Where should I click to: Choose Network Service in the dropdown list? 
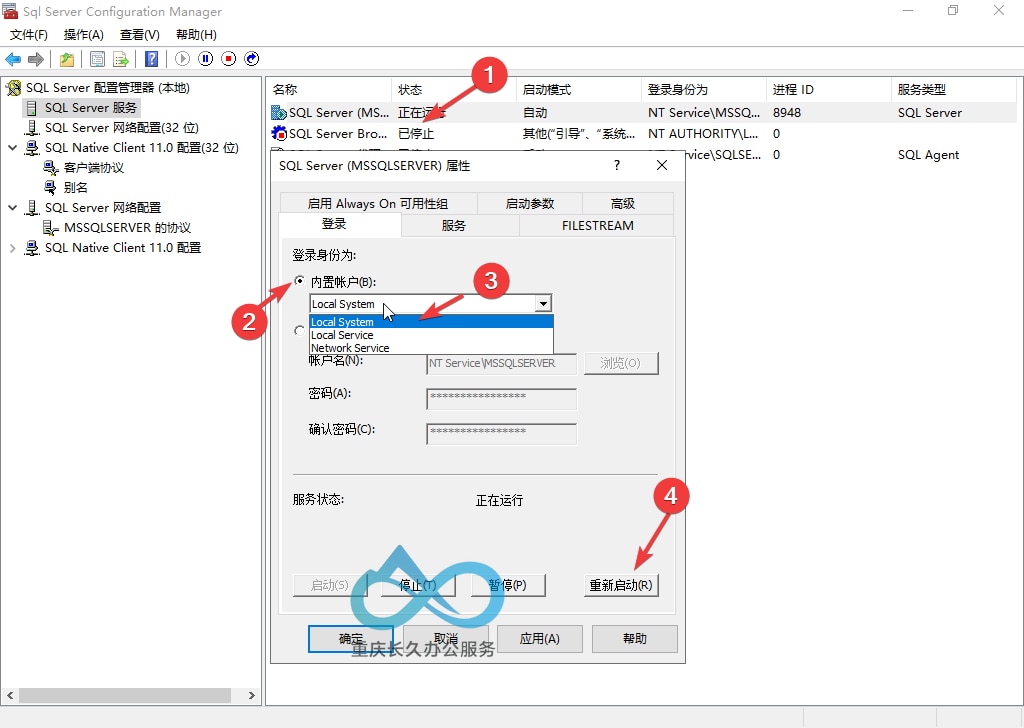coord(431,348)
